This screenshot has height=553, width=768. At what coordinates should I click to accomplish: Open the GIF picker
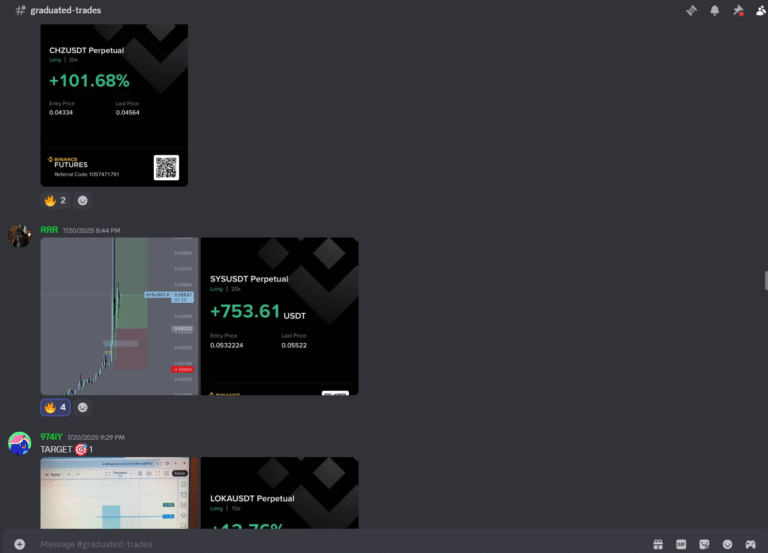coord(681,544)
